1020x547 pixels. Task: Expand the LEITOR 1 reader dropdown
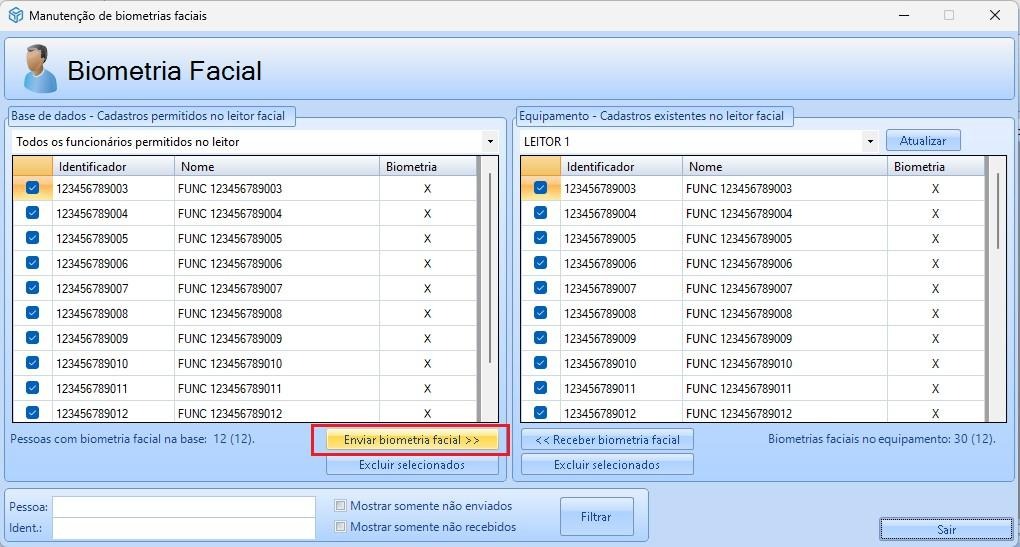[870, 142]
